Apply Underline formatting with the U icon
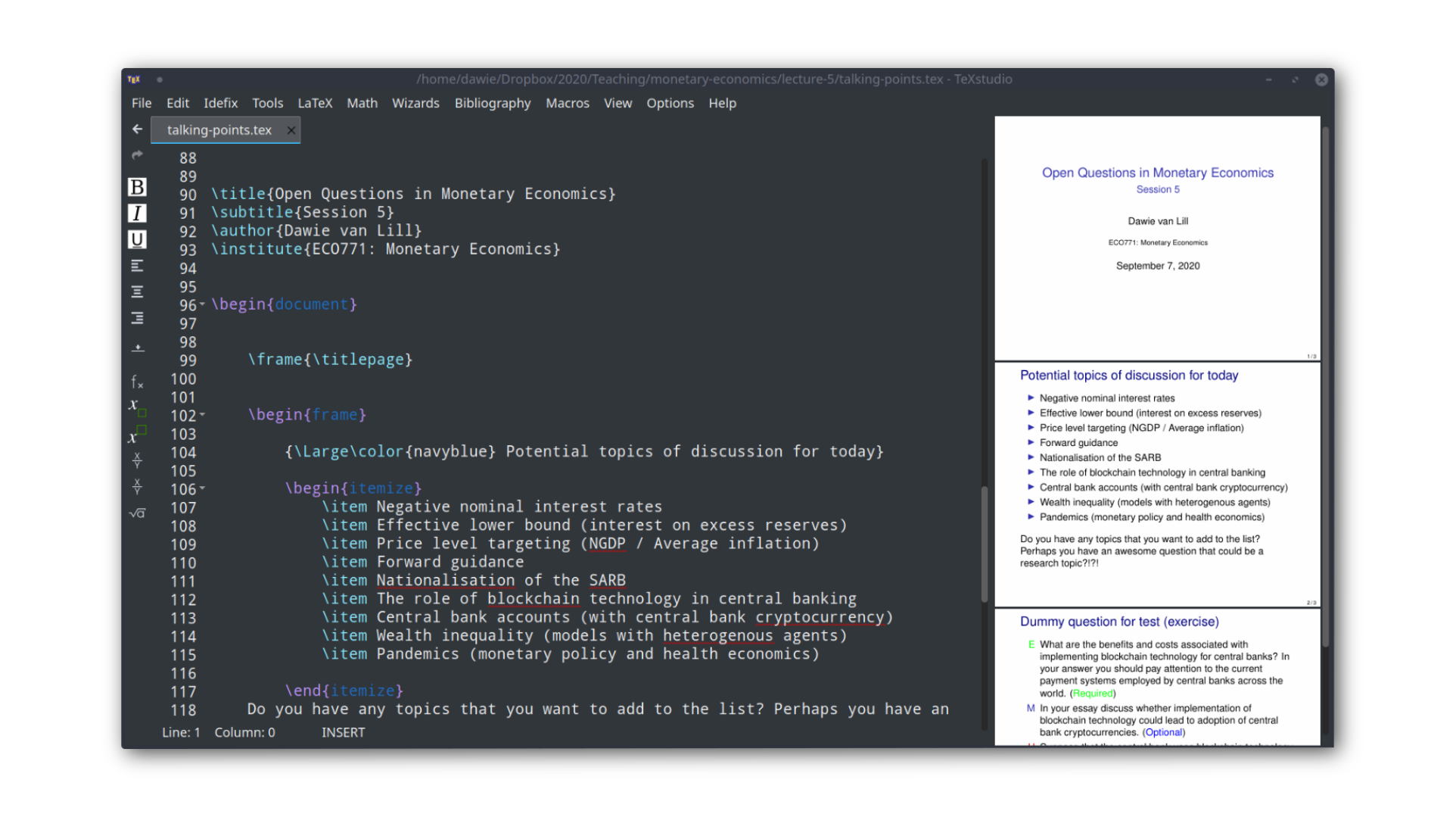 pos(137,239)
